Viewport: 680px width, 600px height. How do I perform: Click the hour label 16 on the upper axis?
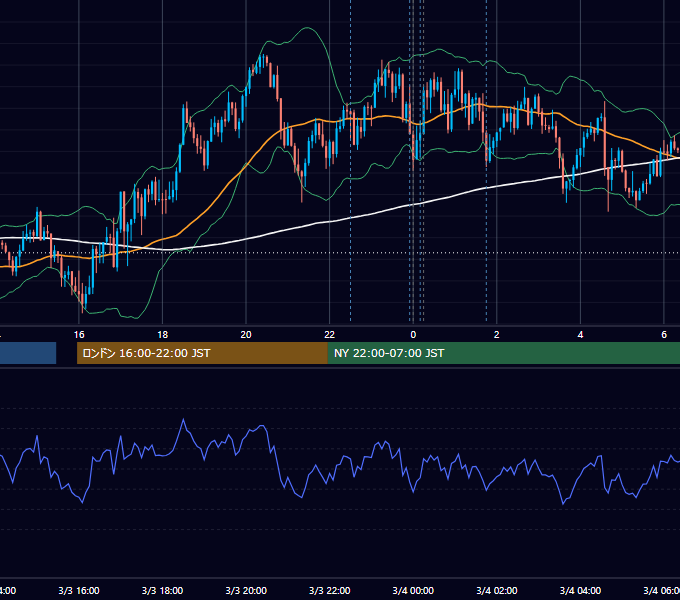79,335
